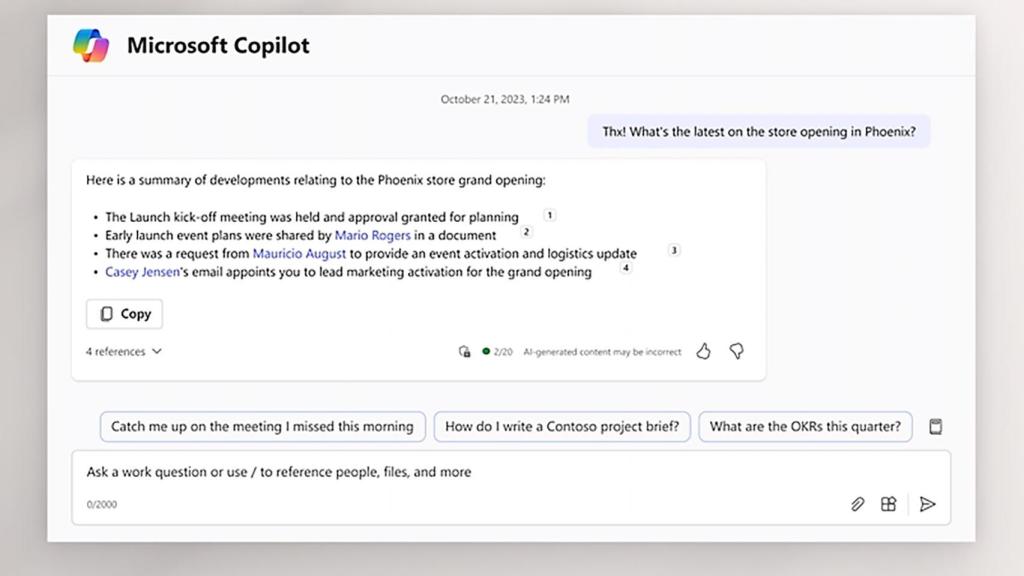Give the response a thumbs down
1024x576 pixels.
[x=736, y=351]
